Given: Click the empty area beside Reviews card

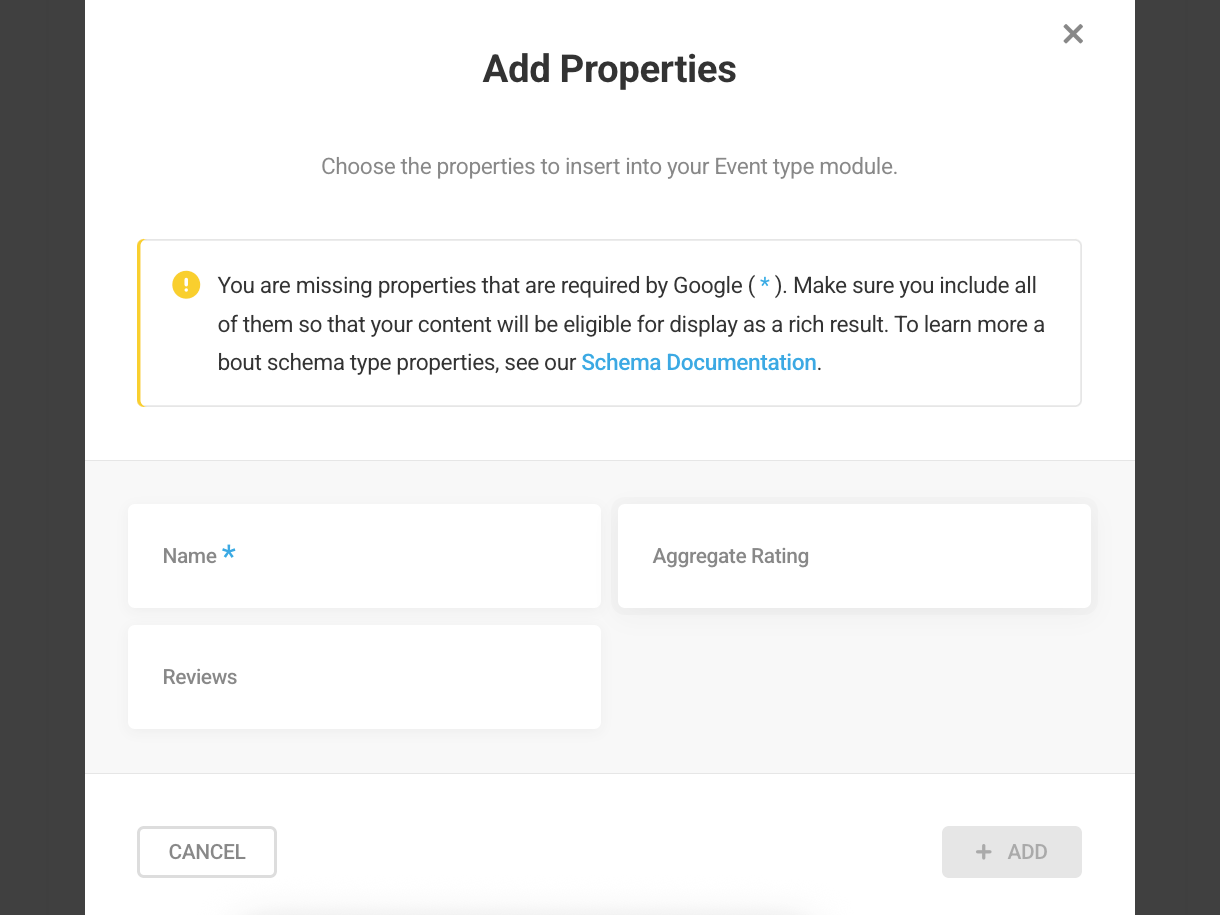Looking at the screenshot, I should [x=854, y=677].
